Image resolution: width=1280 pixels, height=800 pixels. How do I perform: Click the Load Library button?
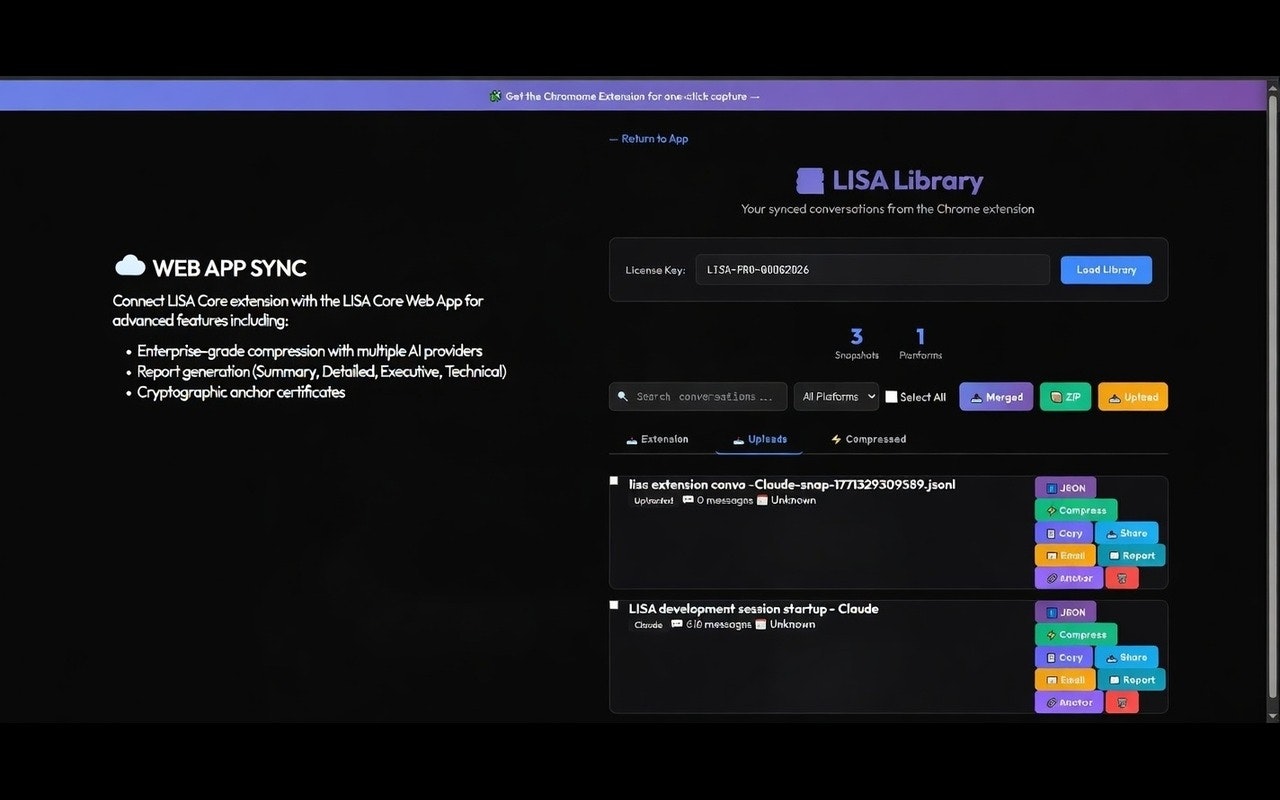(x=1106, y=269)
